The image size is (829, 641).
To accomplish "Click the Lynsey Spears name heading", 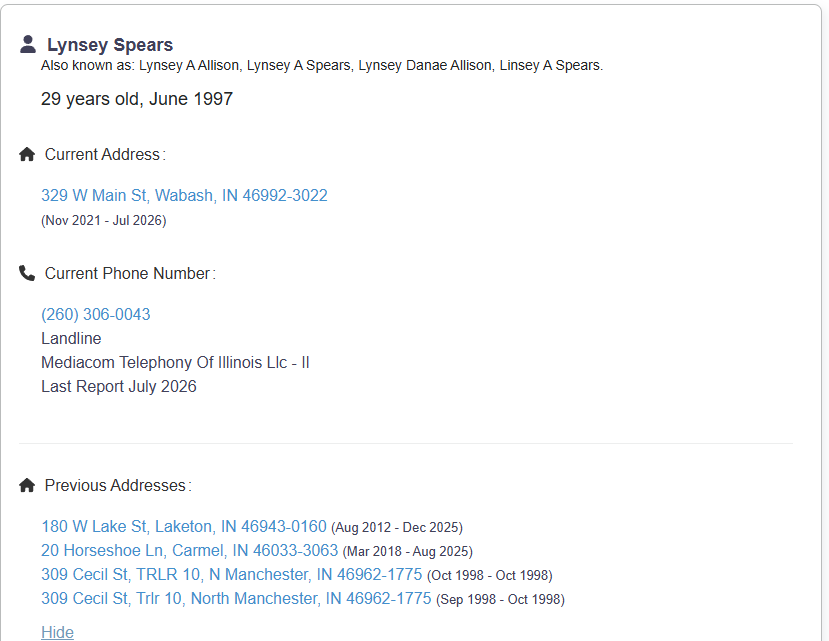I will [x=110, y=45].
